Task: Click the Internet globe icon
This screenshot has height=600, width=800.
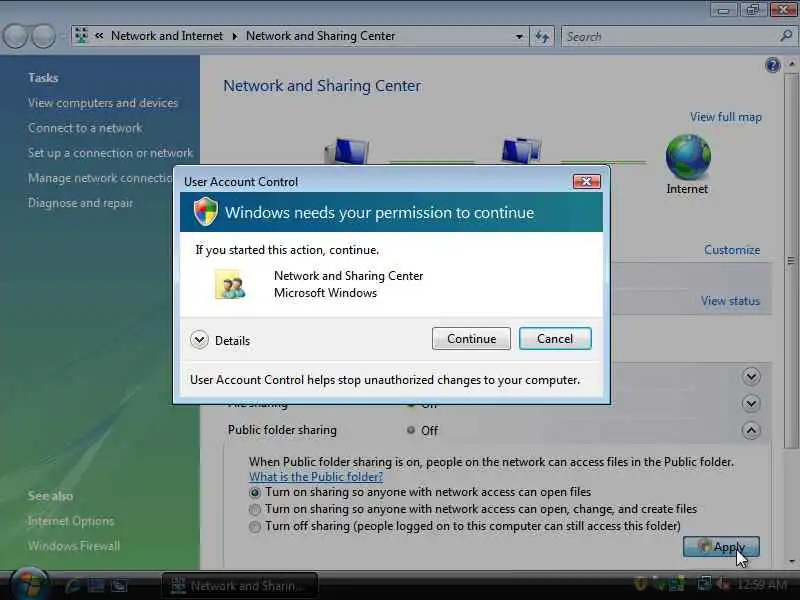Action: click(x=688, y=157)
